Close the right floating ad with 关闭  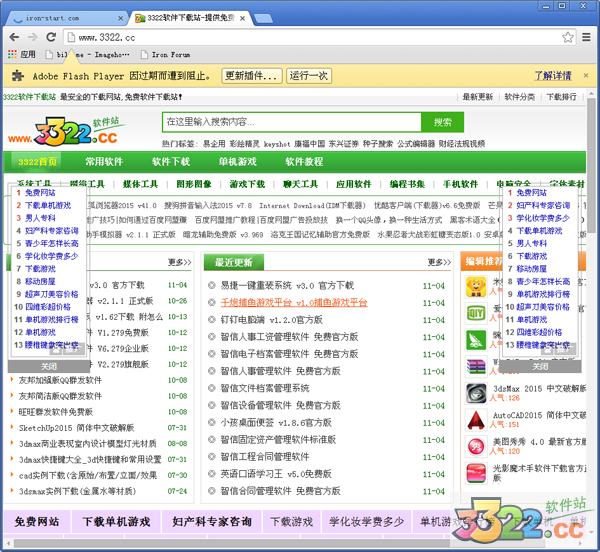pyautogui.click(x=540, y=366)
